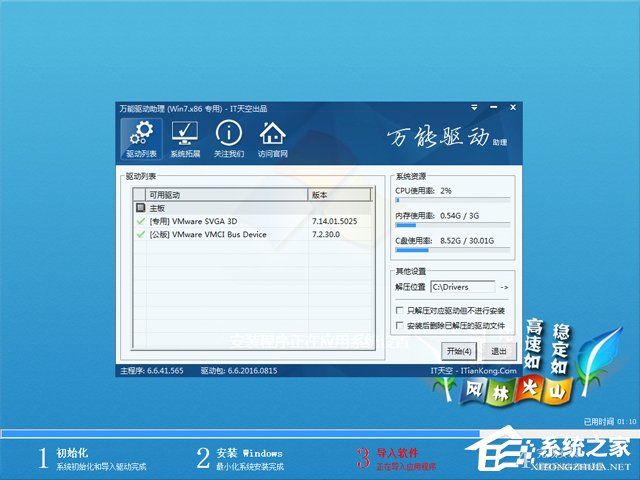Enable 安装后删除已解压的驱动文件 checkbox
This screenshot has width=640, height=480.
point(400,325)
